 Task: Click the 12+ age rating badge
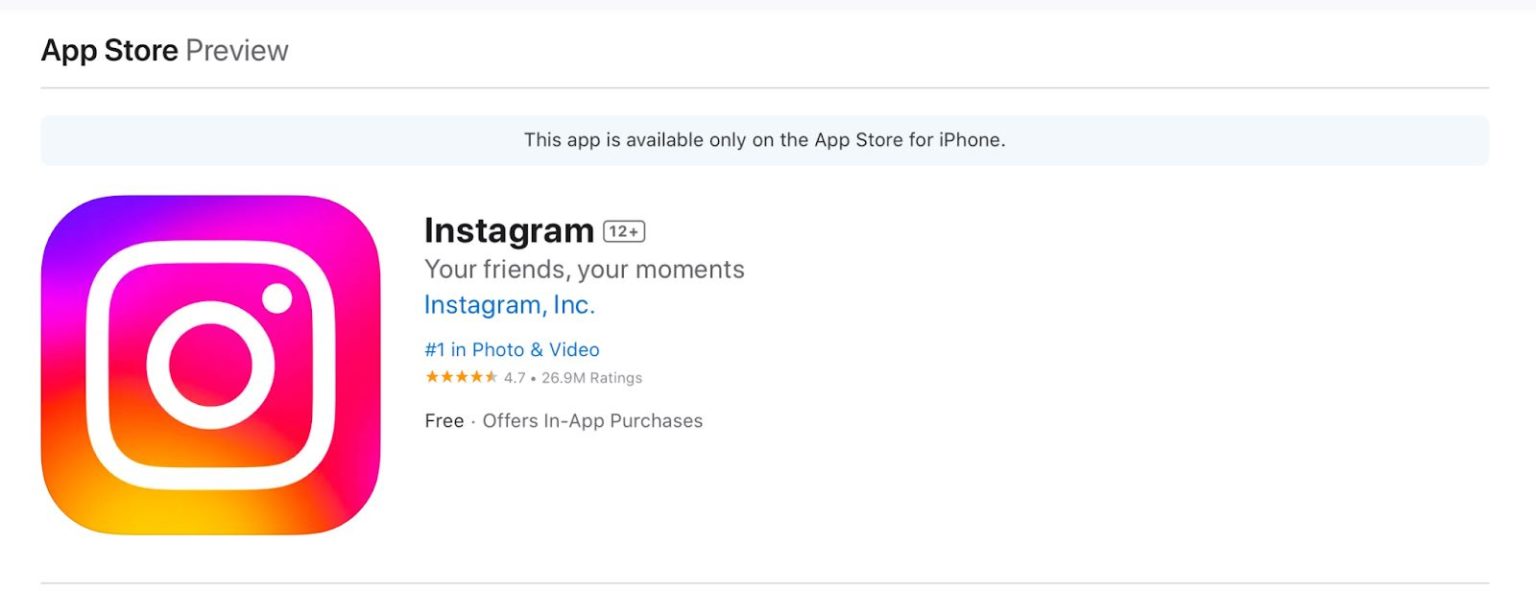626,229
